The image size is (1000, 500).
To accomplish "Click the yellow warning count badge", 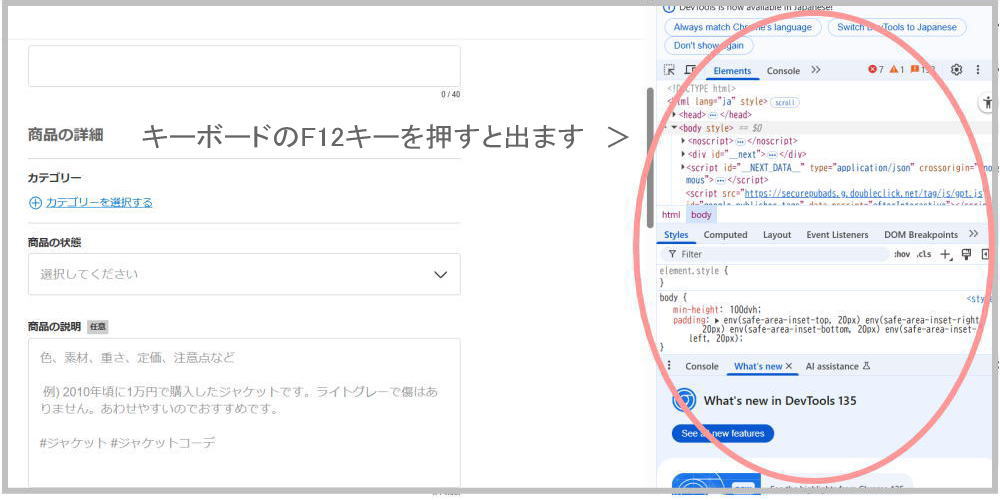I will [897, 70].
